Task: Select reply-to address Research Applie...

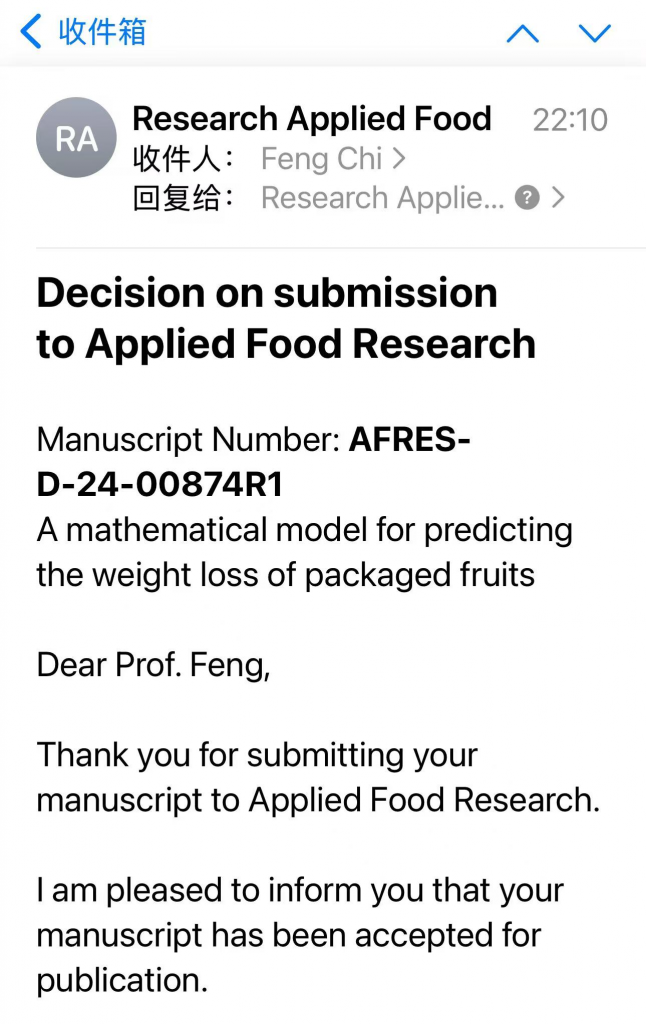Action: pos(383,198)
